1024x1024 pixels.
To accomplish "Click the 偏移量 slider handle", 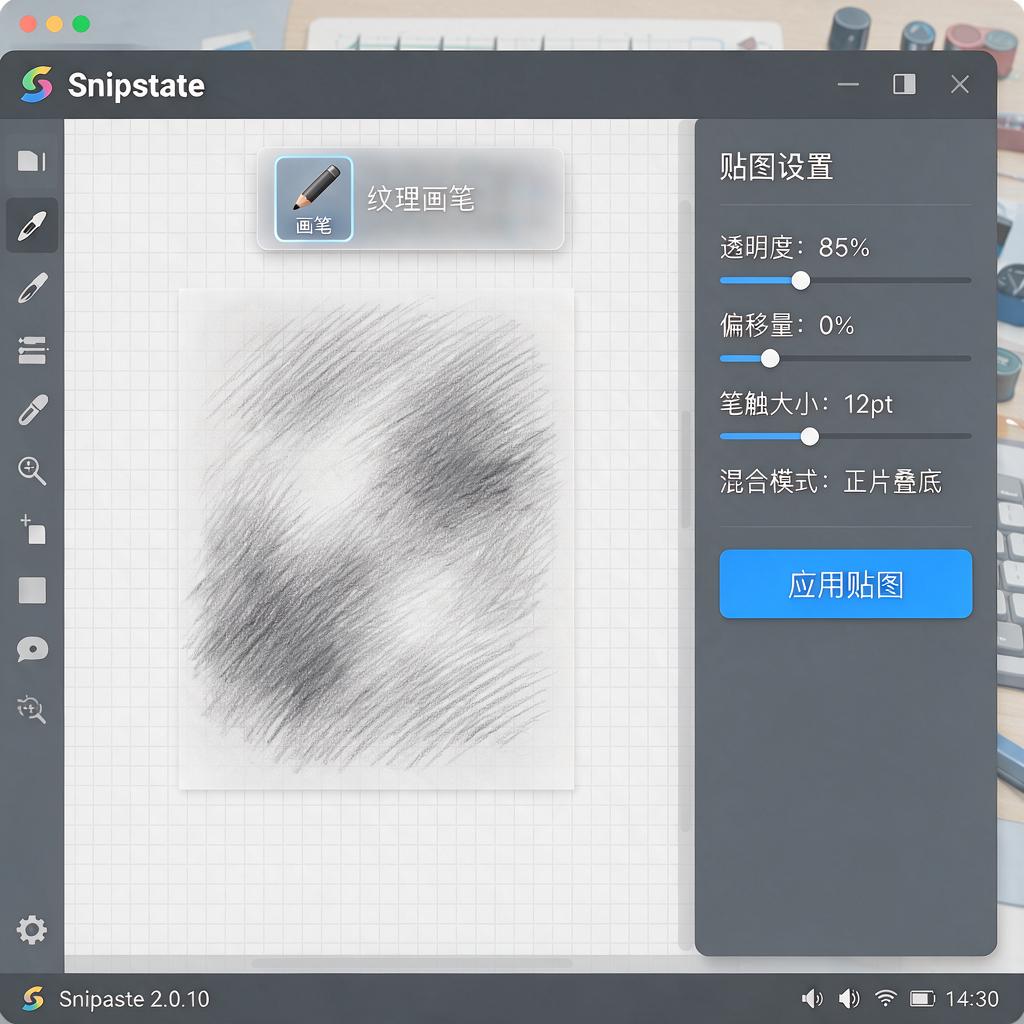I will [x=770, y=359].
